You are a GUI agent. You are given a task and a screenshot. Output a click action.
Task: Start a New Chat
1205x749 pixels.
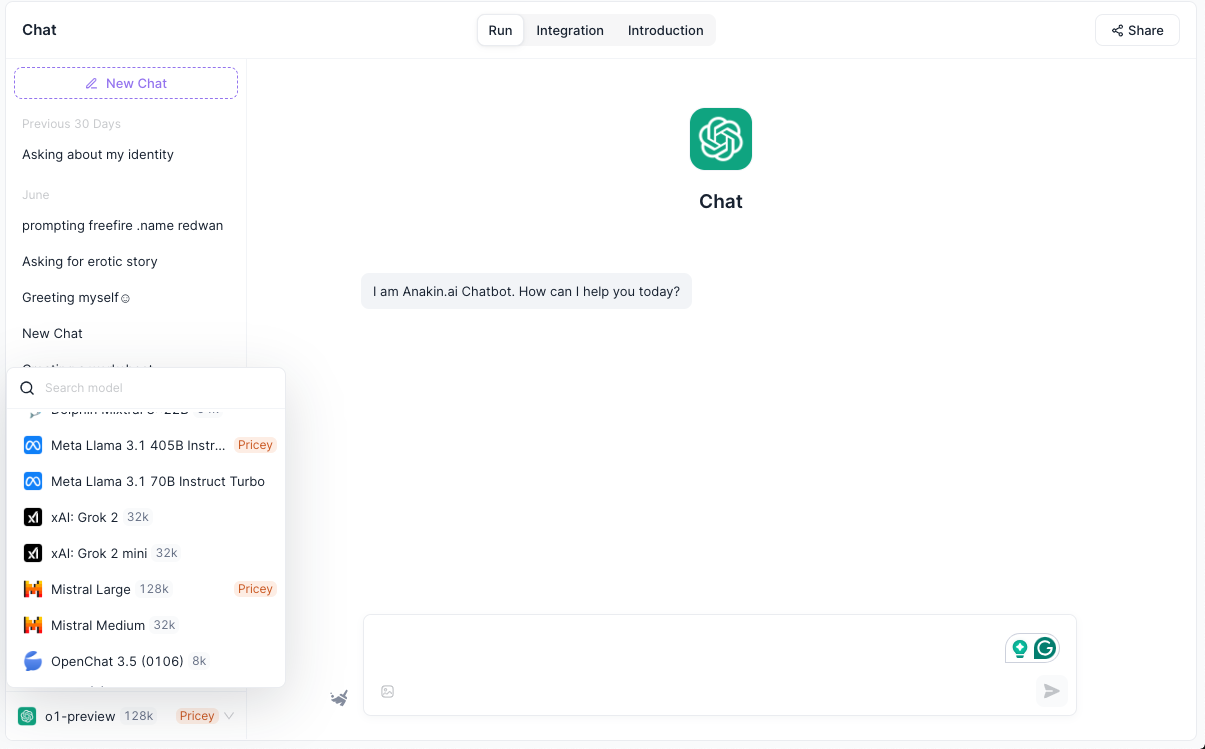point(126,83)
